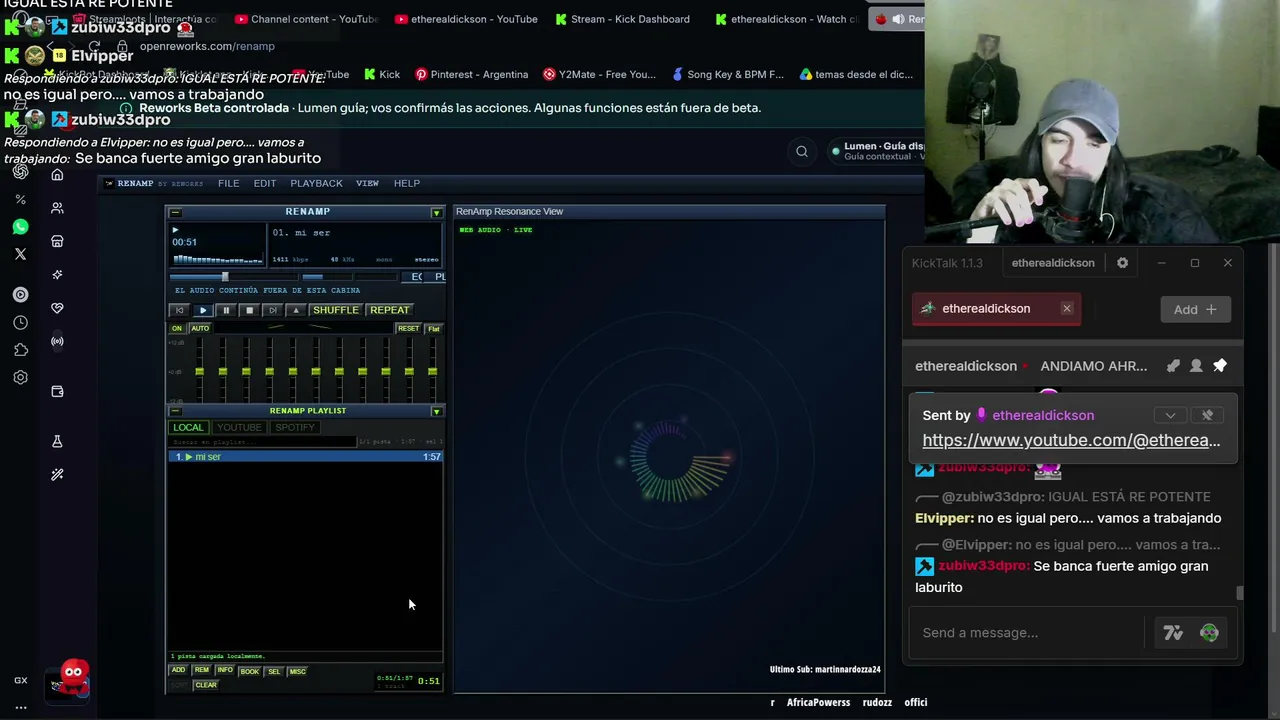Screen dimensions: 1280x720
Task: Open the 7TV emote picker
Action: tap(1173, 632)
